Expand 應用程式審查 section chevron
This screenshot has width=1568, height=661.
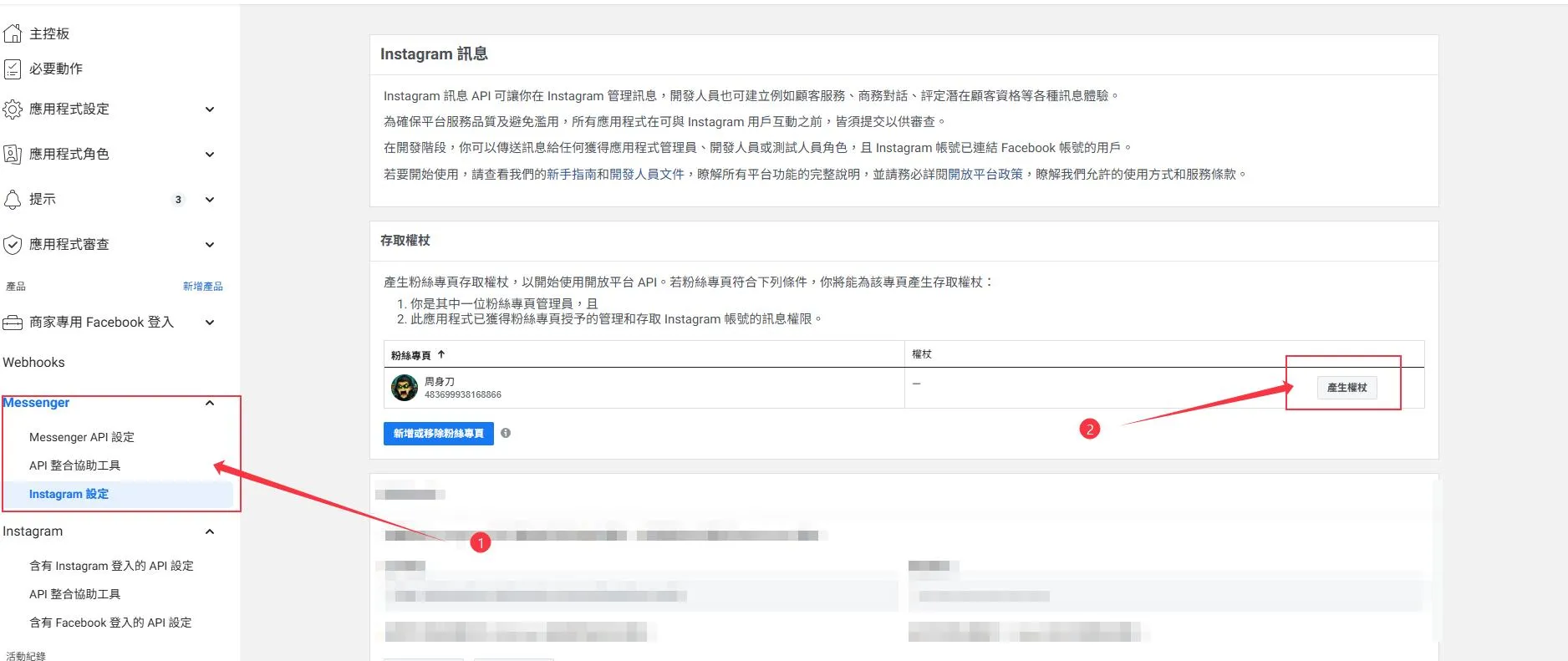(x=210, y=245)
